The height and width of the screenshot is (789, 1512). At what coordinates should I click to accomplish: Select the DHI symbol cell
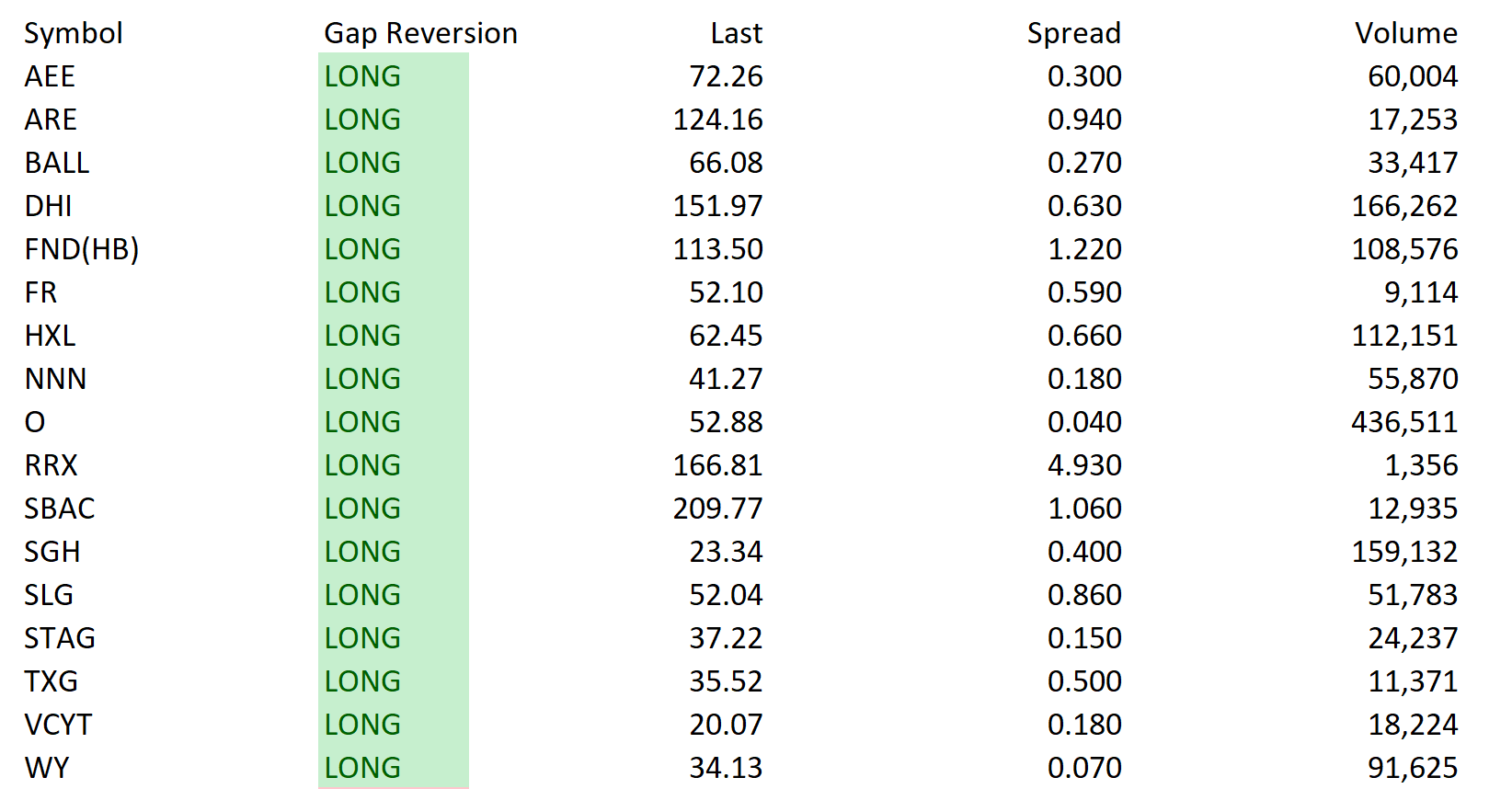[48, 206]
